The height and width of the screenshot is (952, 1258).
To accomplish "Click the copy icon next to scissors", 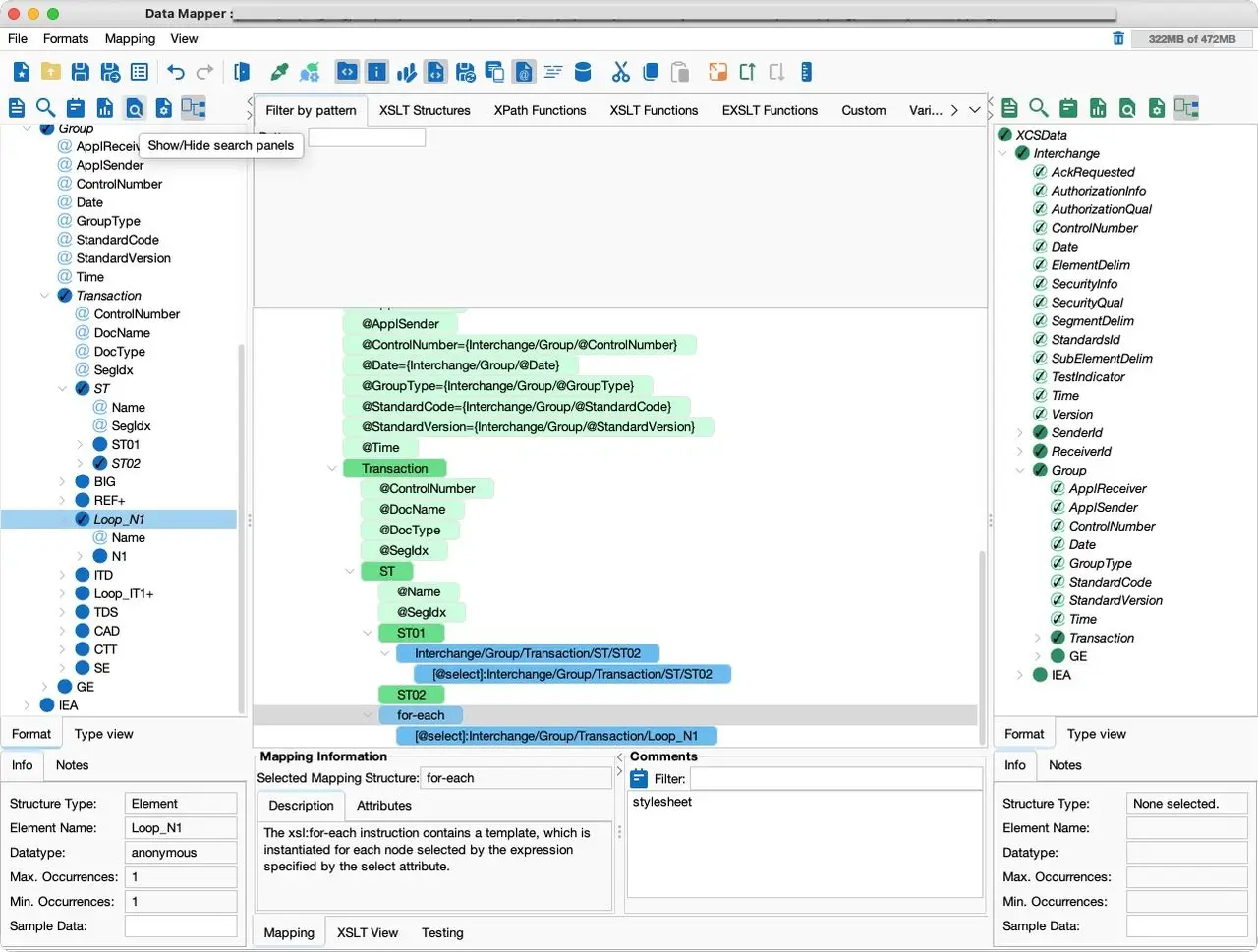I will point(650,72).
